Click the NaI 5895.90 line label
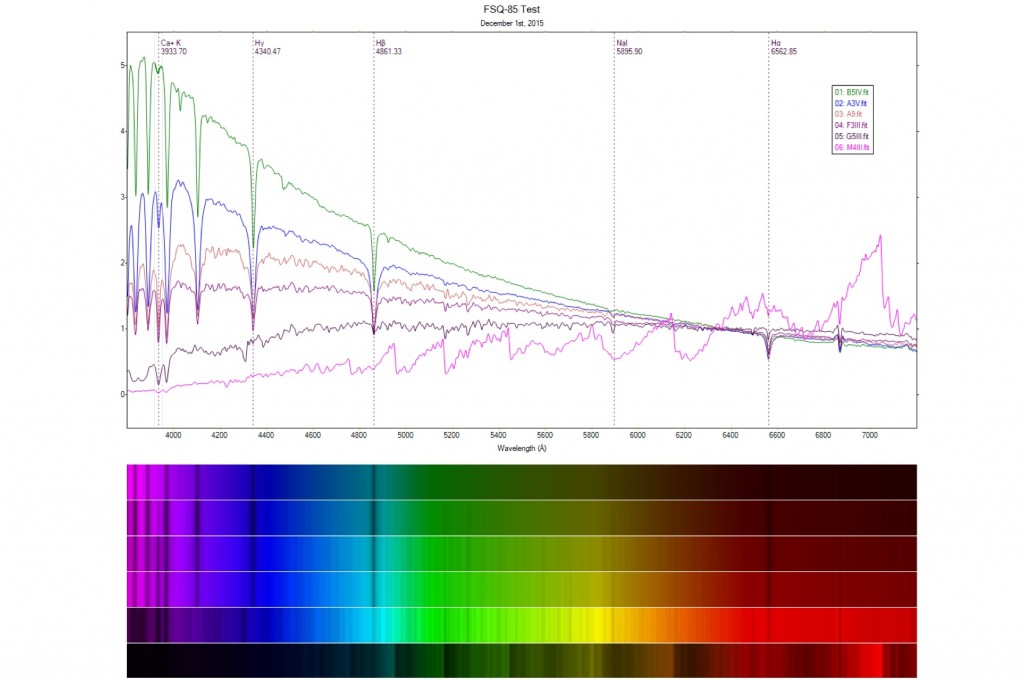 (629, 47)
